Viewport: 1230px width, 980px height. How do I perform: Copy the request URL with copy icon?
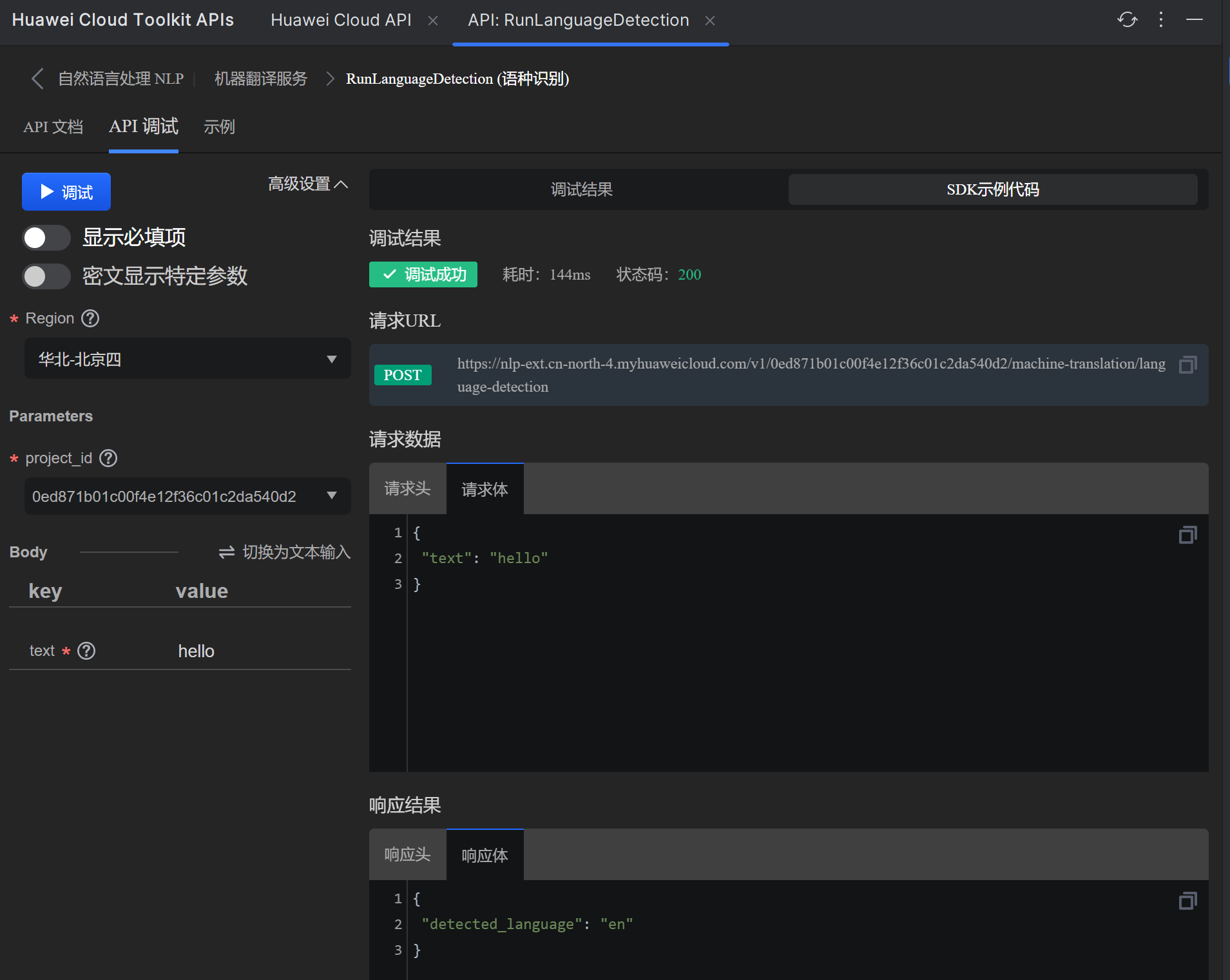pos(1187,365)
